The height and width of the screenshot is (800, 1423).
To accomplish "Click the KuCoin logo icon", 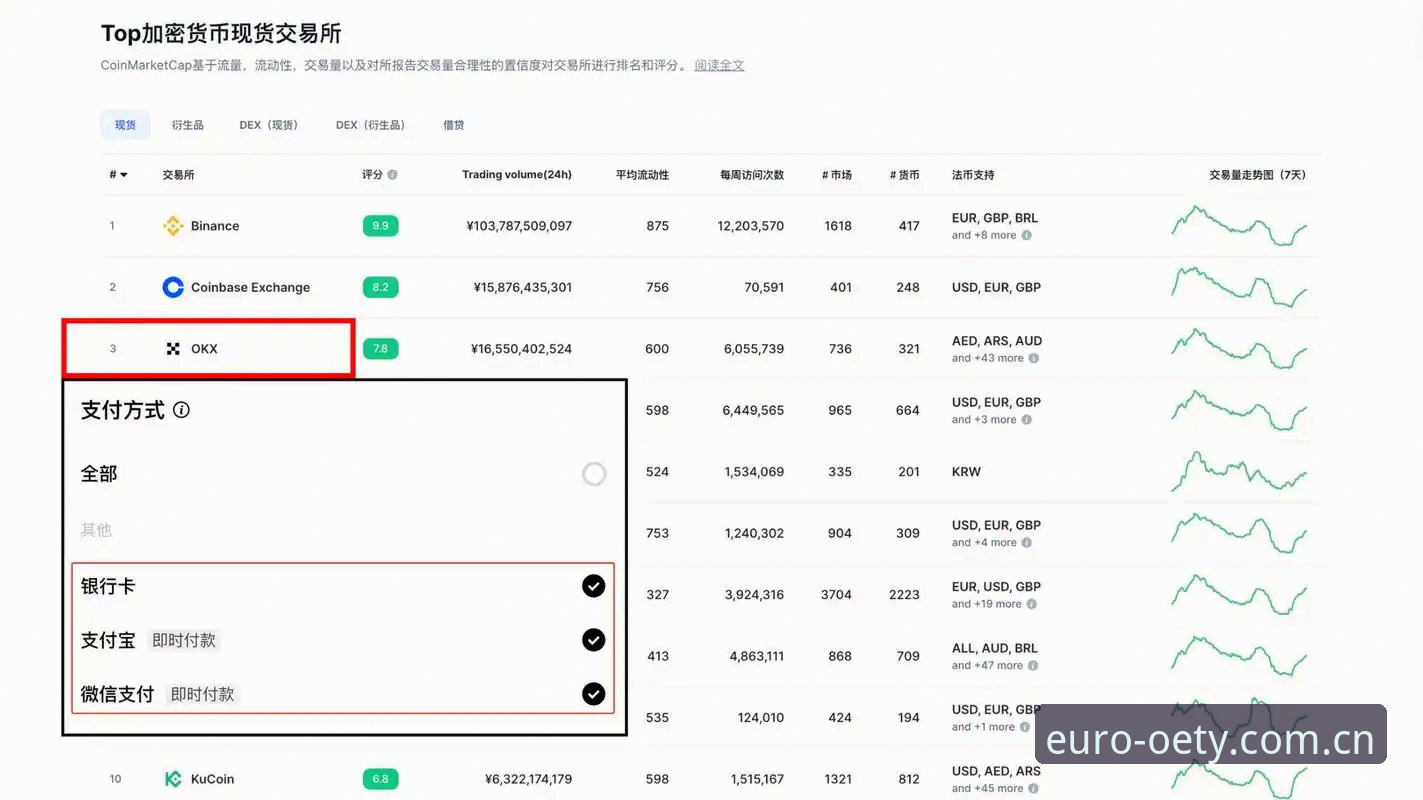I will pyautogui.click(x=173, y=779).
